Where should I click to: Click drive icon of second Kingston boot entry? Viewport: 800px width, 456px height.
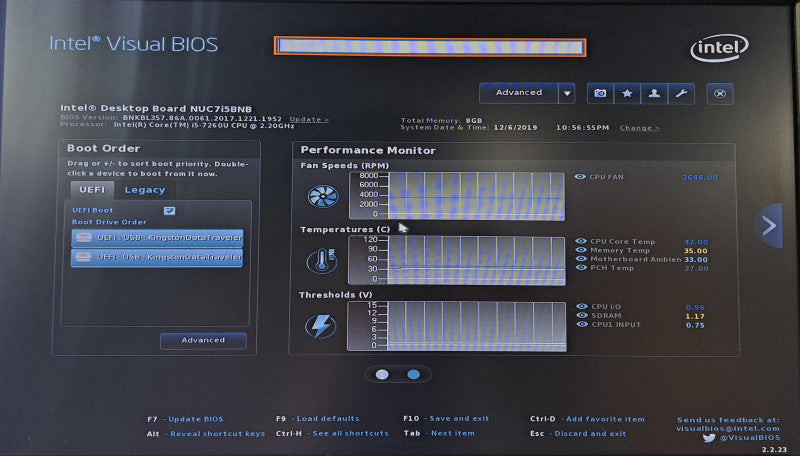[84, 257]
